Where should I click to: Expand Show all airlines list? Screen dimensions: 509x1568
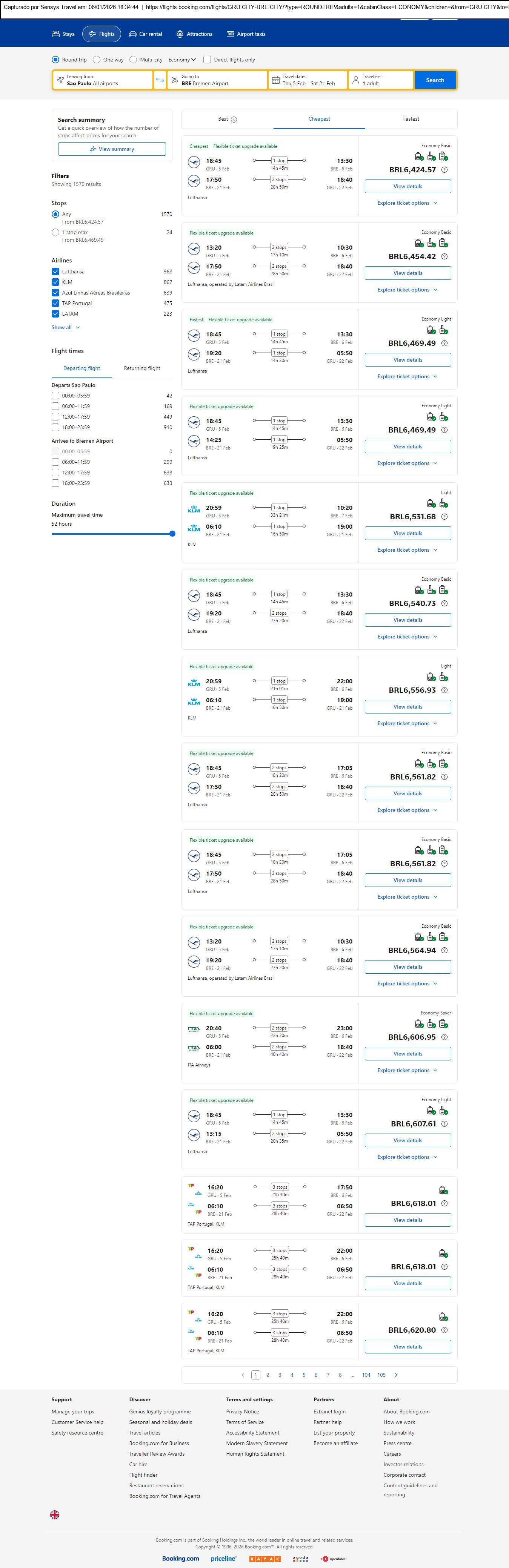tap(65, 327)
